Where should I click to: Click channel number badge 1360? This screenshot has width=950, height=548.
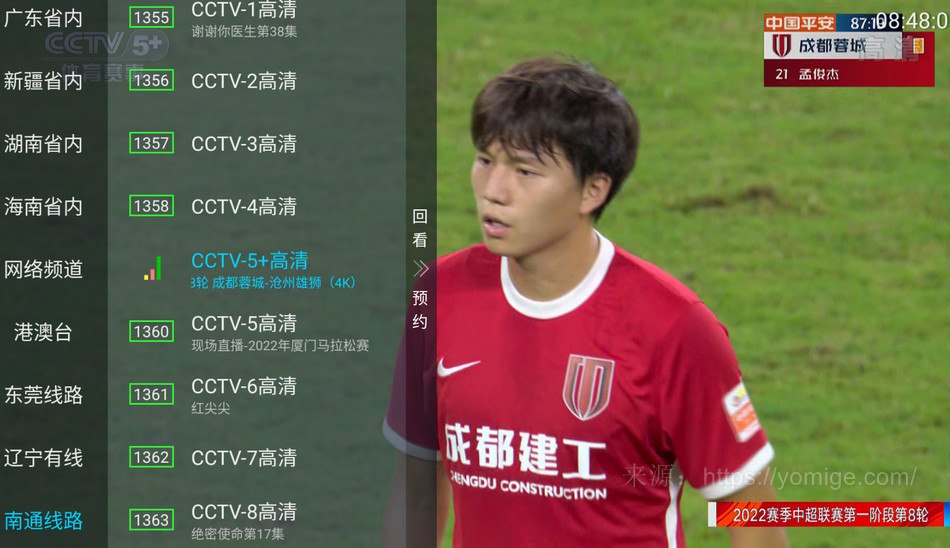[151, 332]
